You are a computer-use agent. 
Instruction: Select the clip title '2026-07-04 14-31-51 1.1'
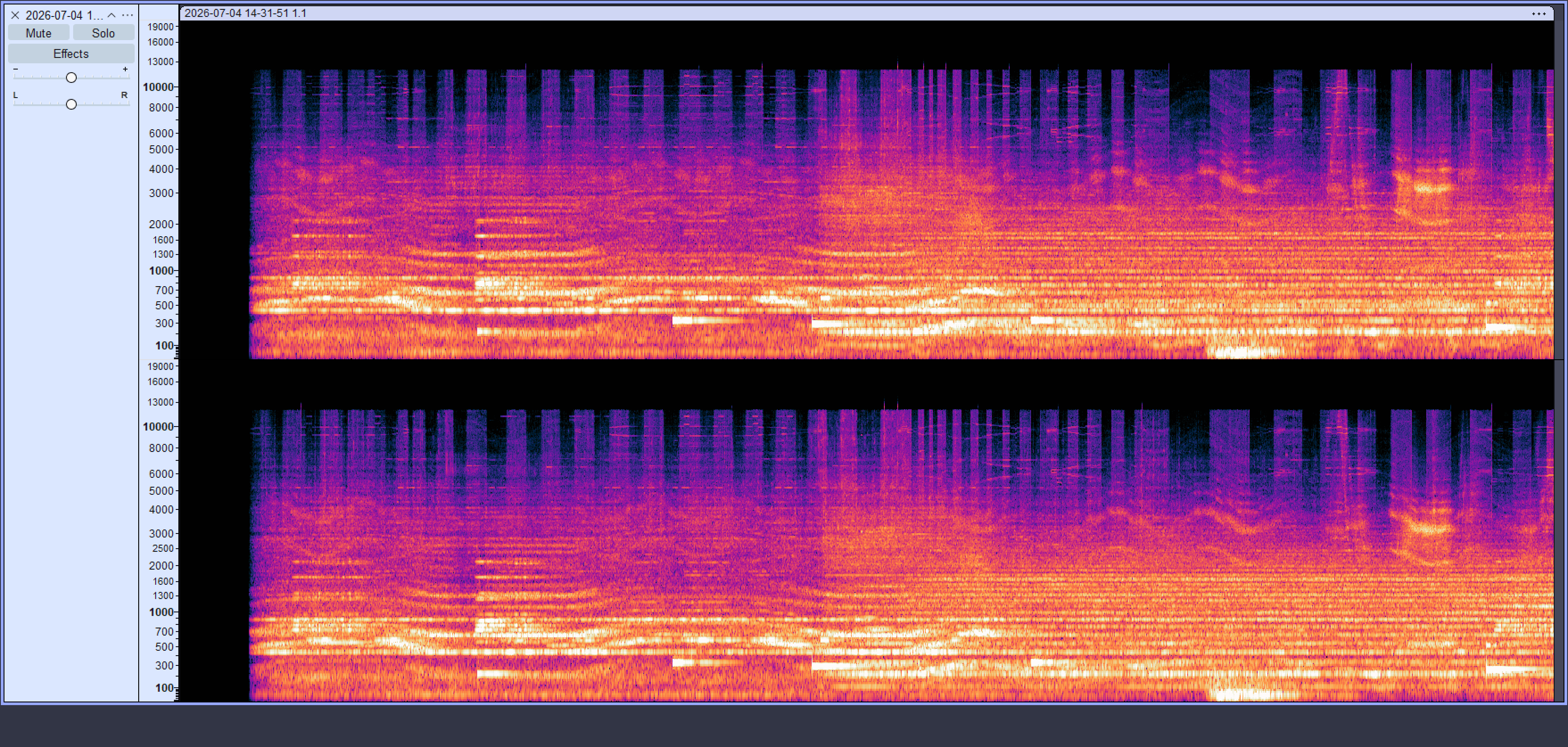(245, 13)
